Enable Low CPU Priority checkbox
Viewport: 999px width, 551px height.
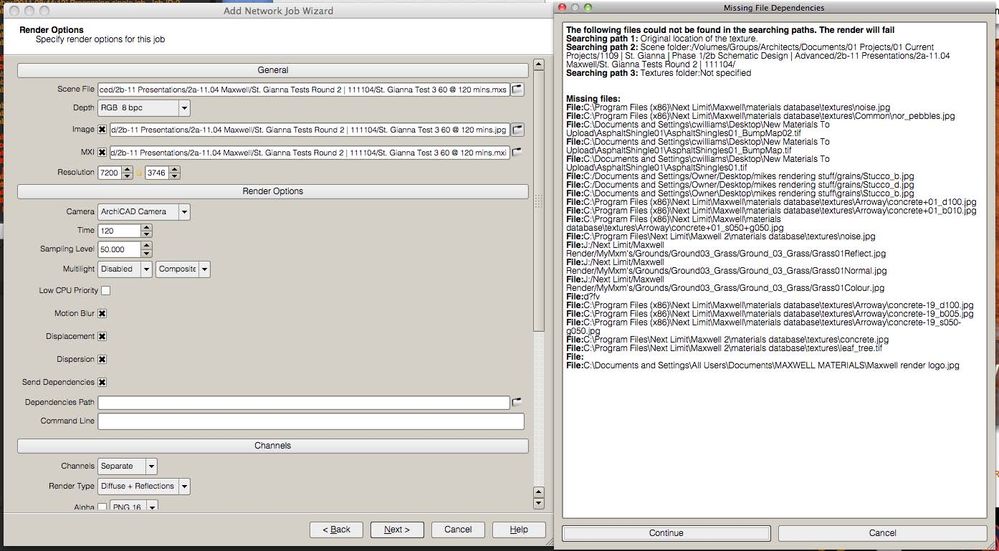coord(106,290)
